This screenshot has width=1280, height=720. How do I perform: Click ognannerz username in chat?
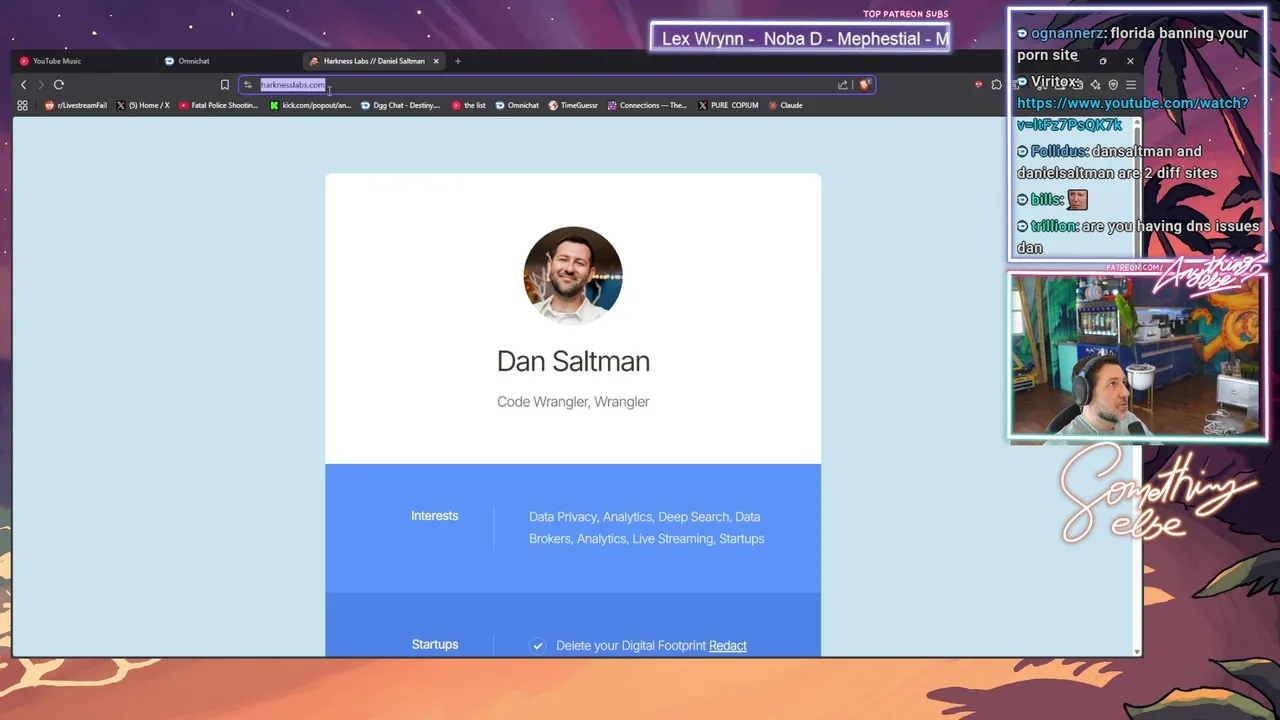point(1067,33)
